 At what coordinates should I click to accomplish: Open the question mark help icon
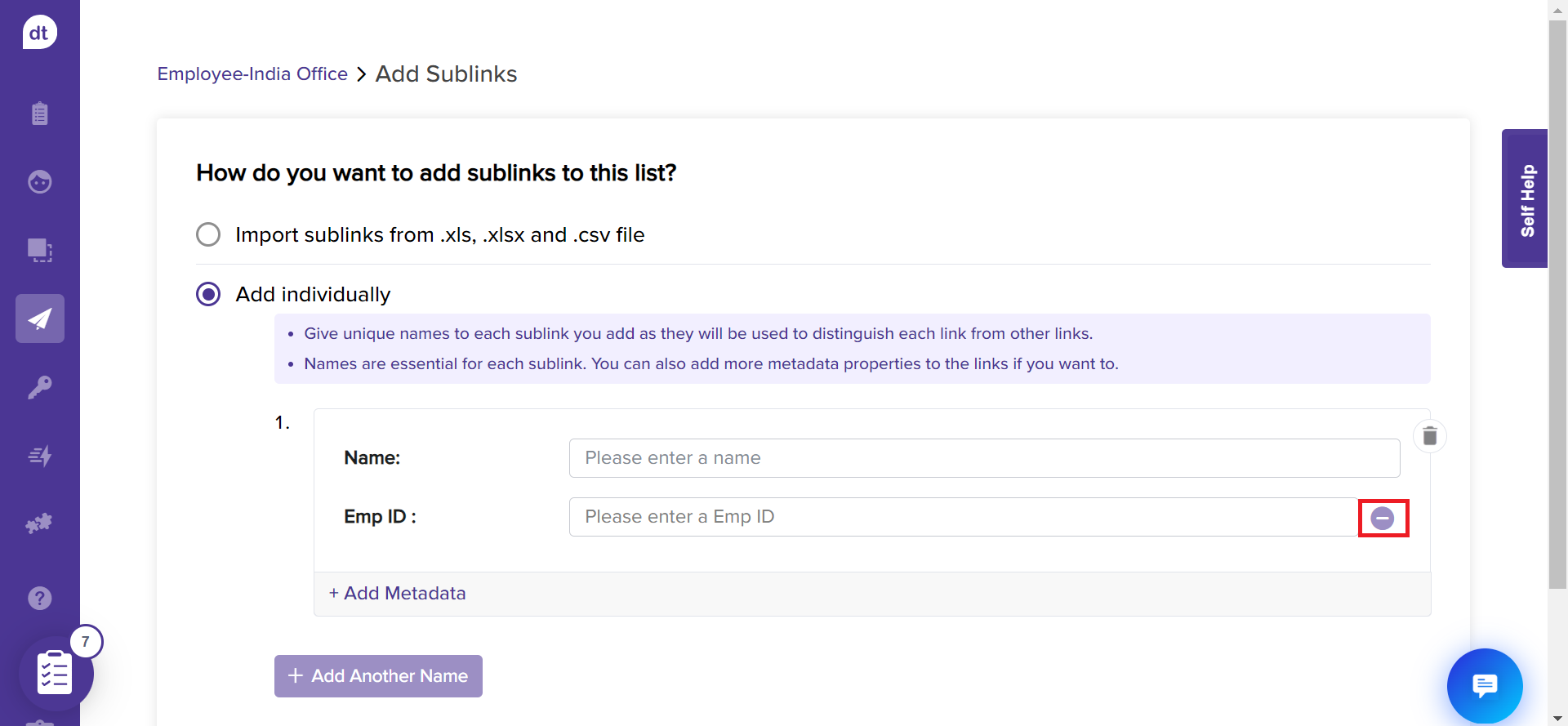click(39, 599)
